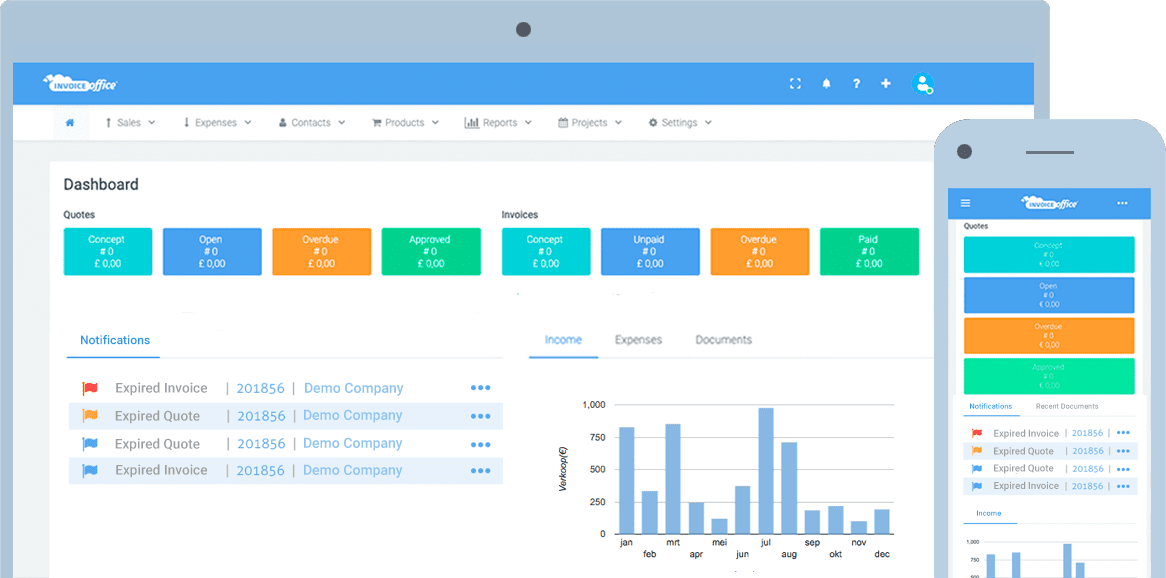Click the red flag in phone notifications

(x=977, y=433)
